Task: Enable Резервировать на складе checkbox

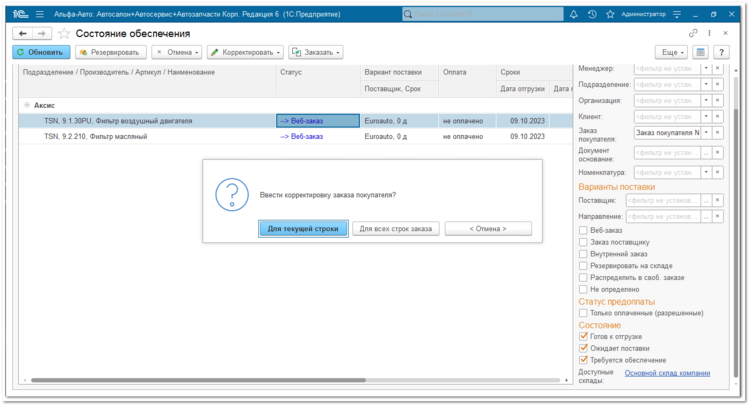Action: tap(583, 265)
